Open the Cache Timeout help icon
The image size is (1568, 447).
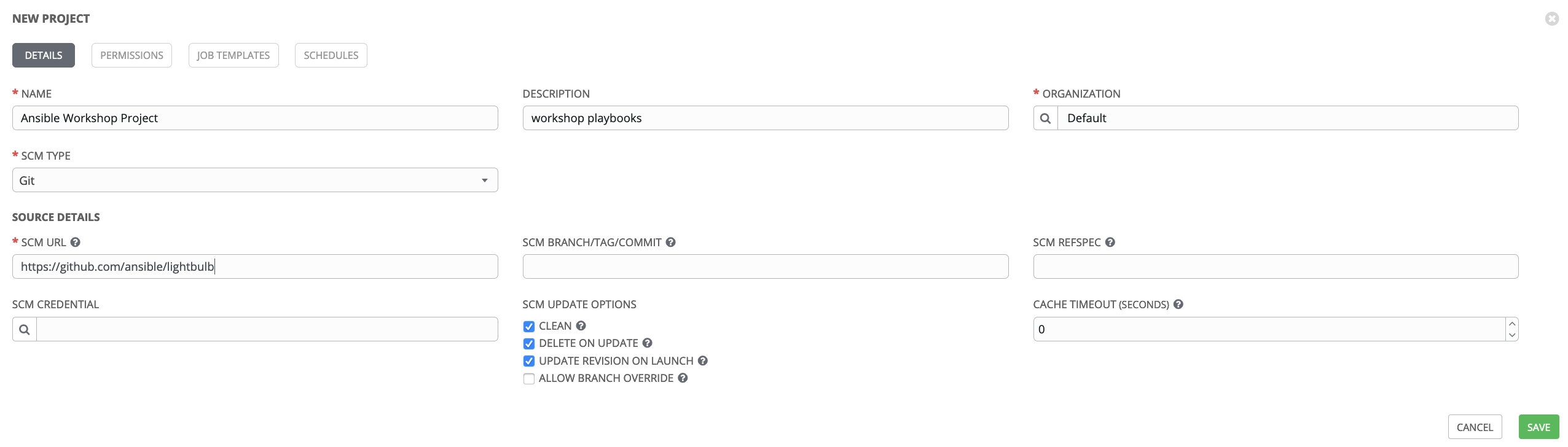click(x=1178, y=304)
